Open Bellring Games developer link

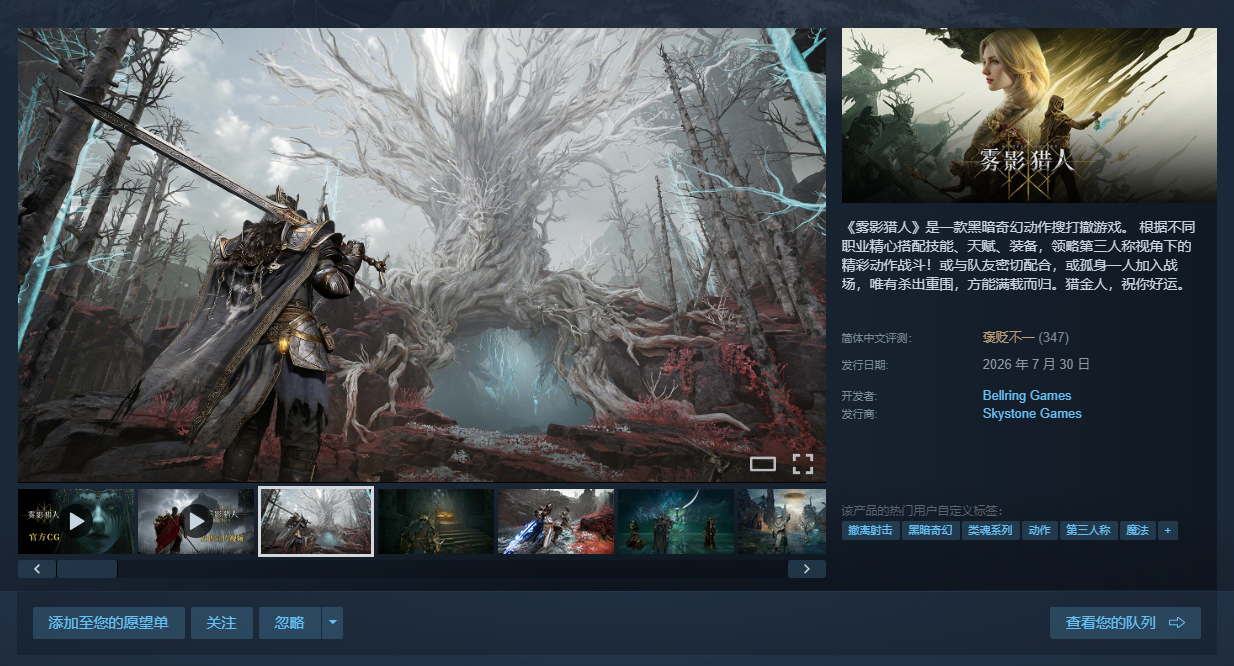pos(1027,395)
